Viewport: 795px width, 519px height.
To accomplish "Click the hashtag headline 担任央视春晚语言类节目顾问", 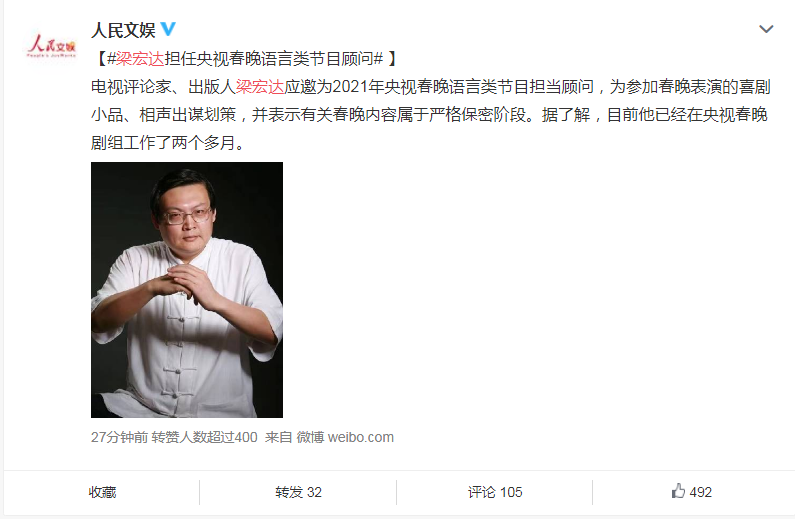I will point(269,59).
